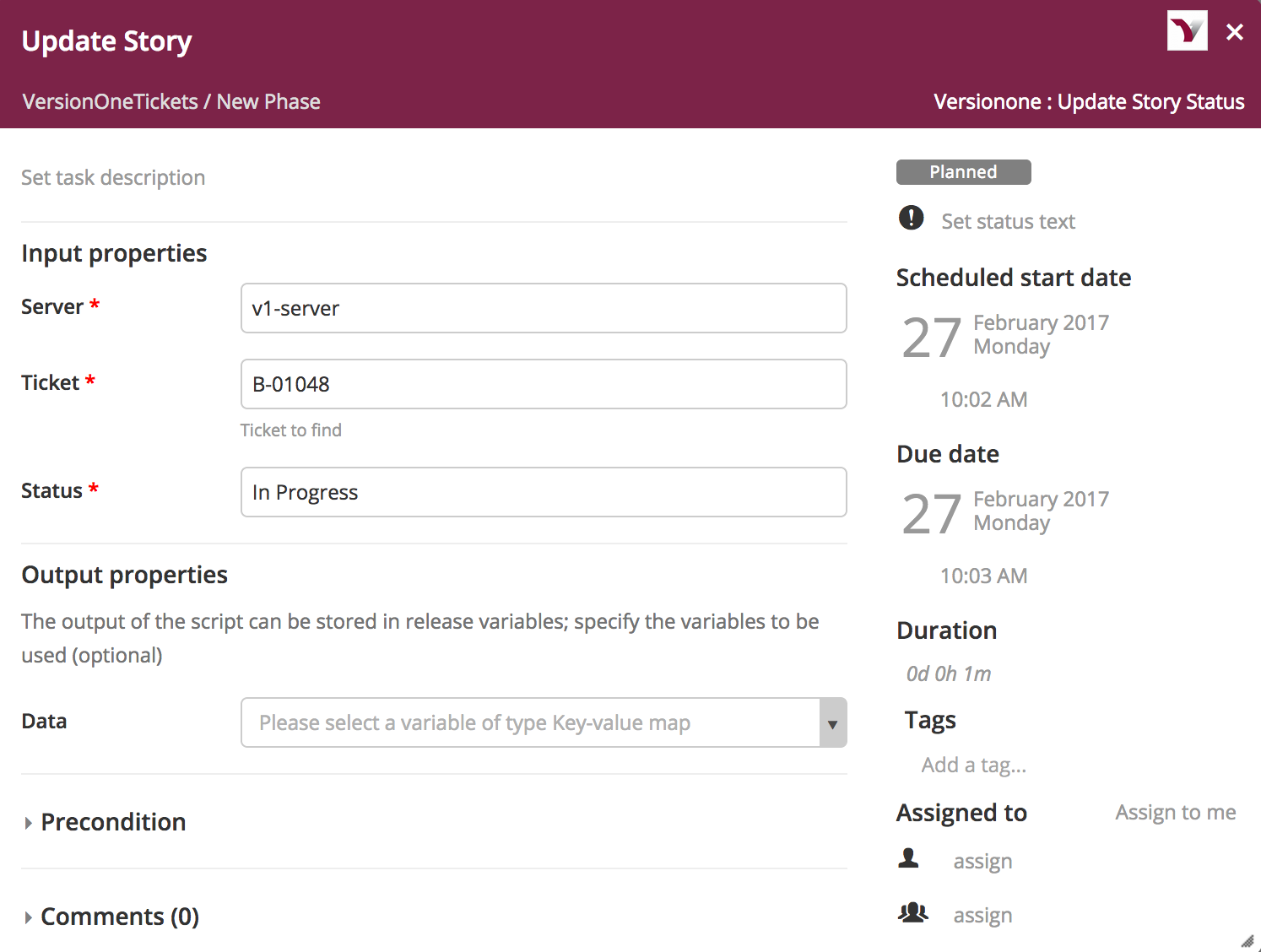The width and height of the screenshot is (1261, 952).
Task: Edit the Server input field
Action: (x=544, y=308)
